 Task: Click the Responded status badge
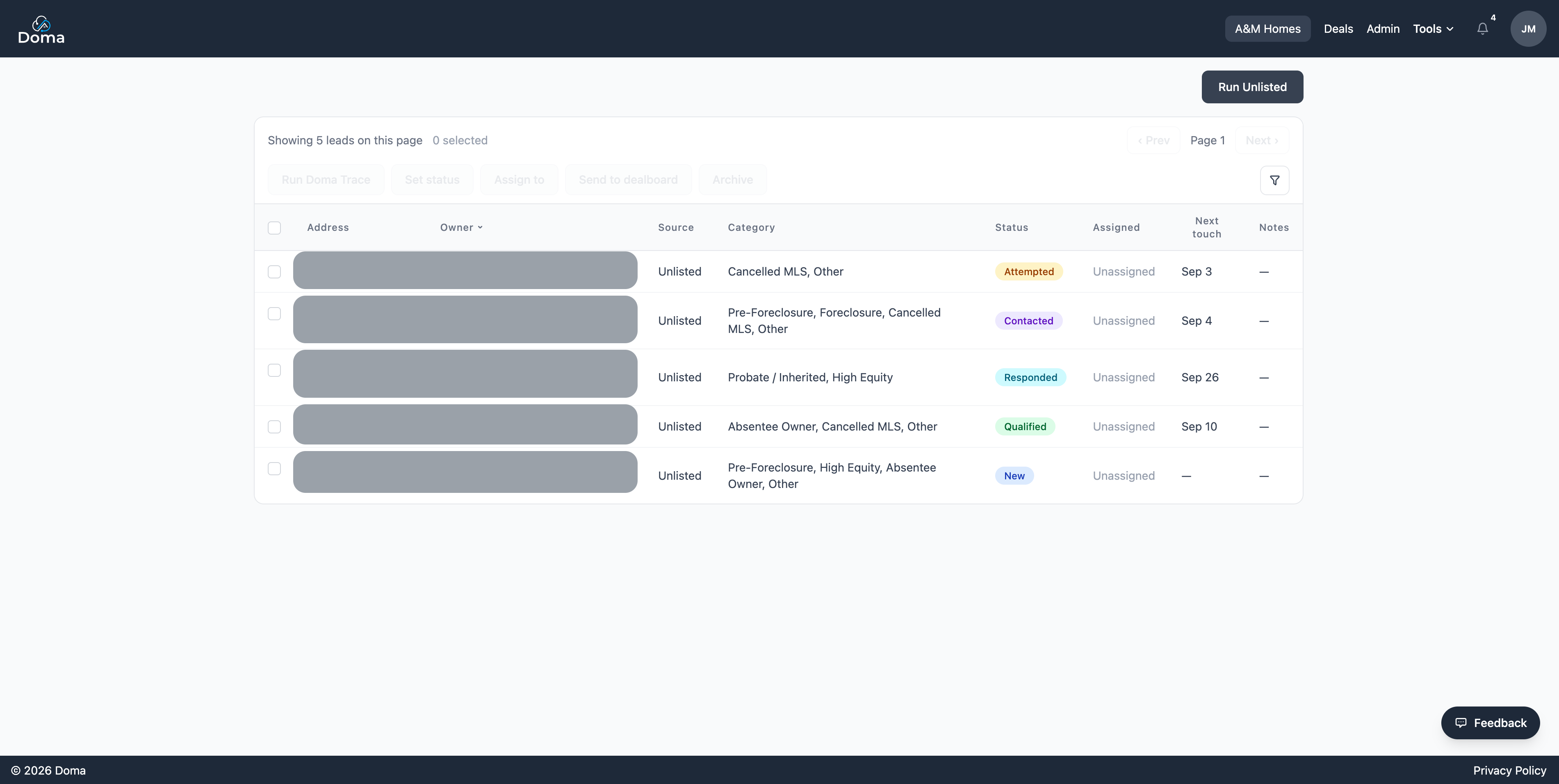[x=1030, y=377]
